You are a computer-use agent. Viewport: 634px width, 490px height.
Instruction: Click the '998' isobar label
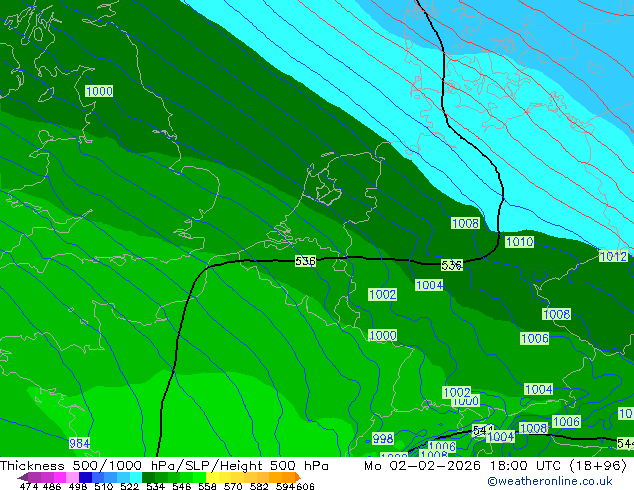coord(383,439)
